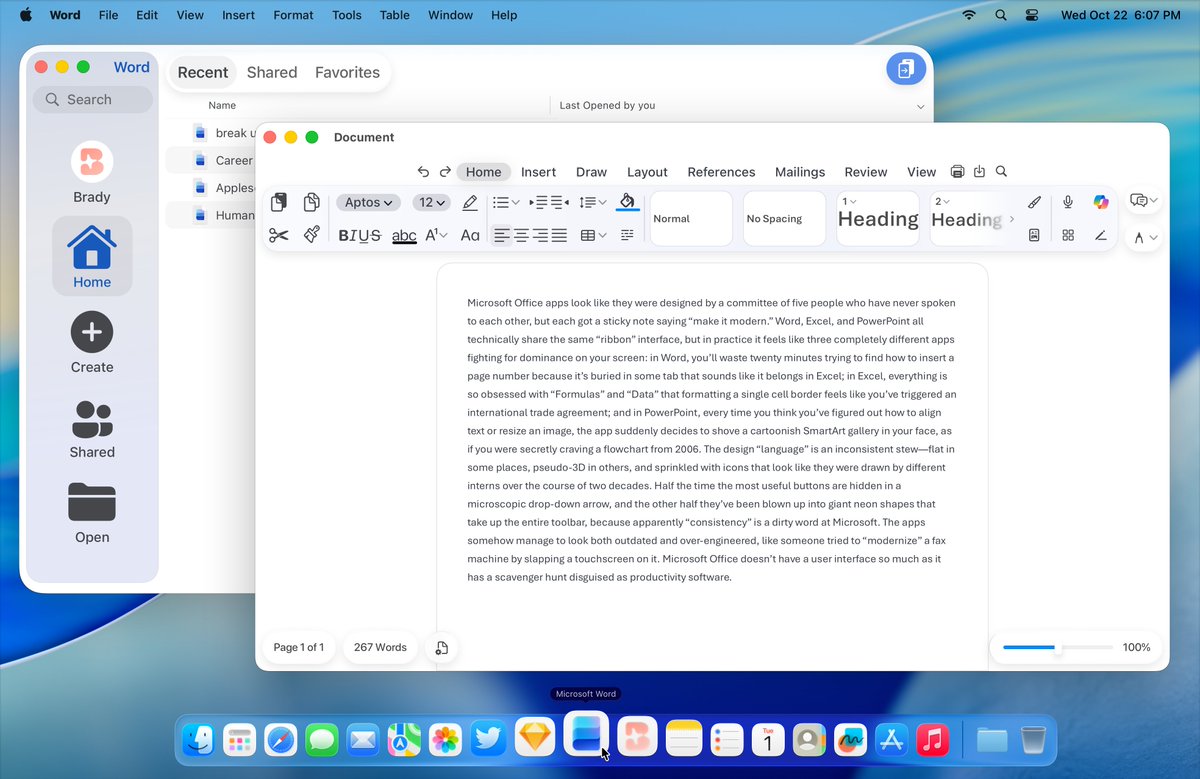Click the Cut scissors icon
The width and height of the screenshot is (1200, 779).
[x=279, y=235]
